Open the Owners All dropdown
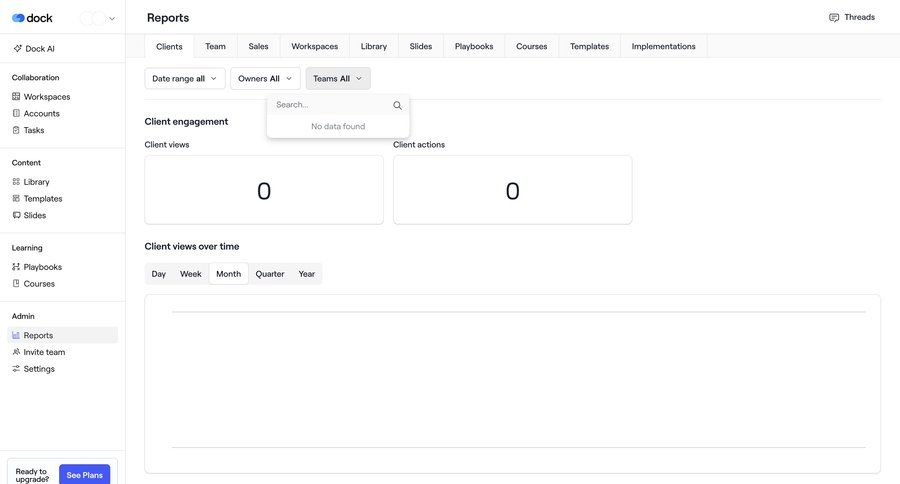This screenshot has height=484, width=900. tap(265, 78)
